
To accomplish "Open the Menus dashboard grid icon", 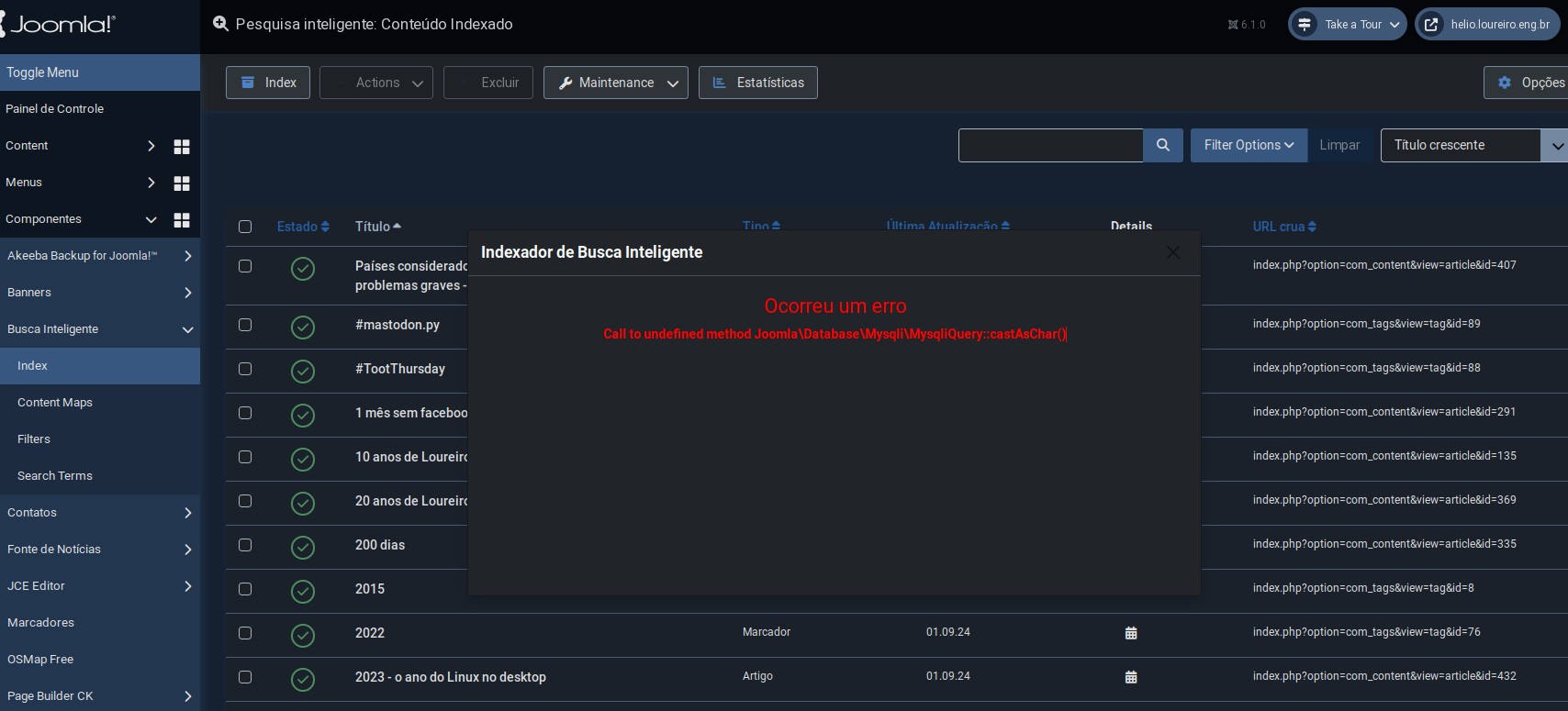I will click(182, 183).
